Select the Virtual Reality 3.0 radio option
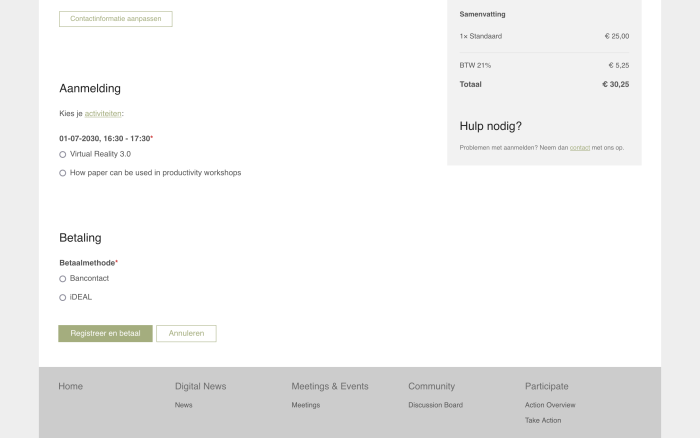The width and height of the screenshot is (700, 438). (63, 155)
